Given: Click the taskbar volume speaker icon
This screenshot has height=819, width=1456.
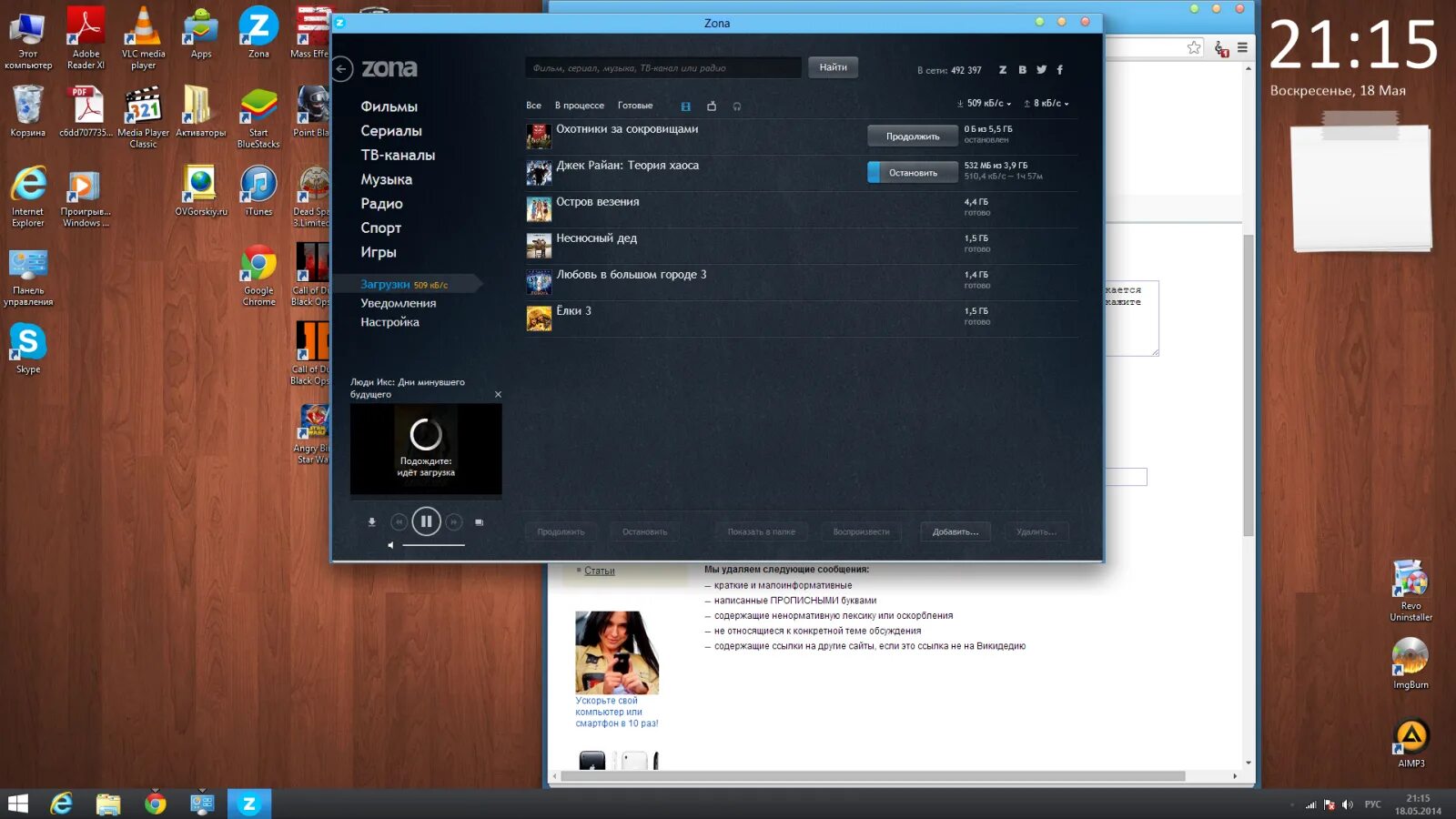Looking at the screenshot, I should click(1348, 804).
